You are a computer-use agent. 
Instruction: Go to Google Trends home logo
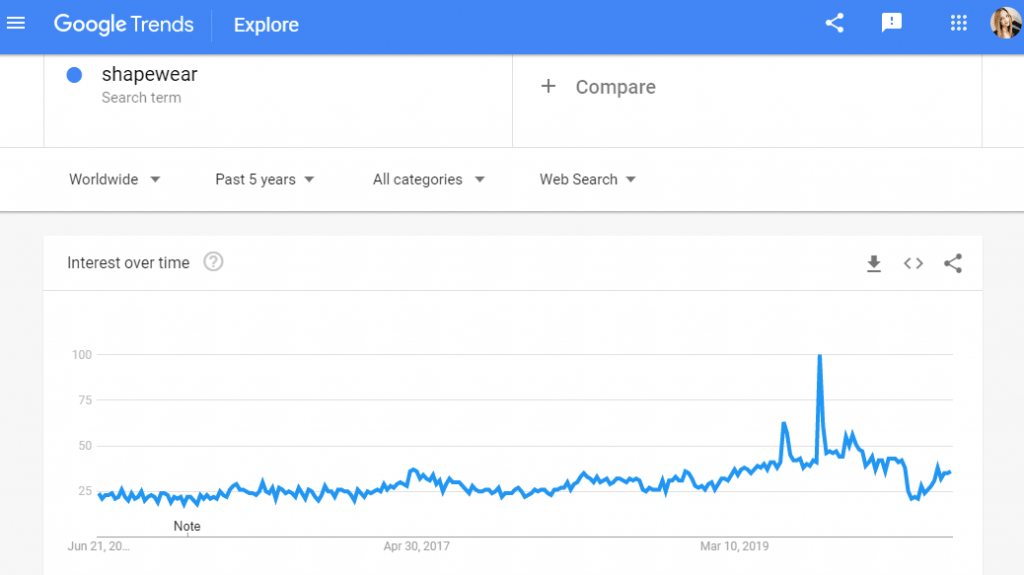tap(123, 24)
